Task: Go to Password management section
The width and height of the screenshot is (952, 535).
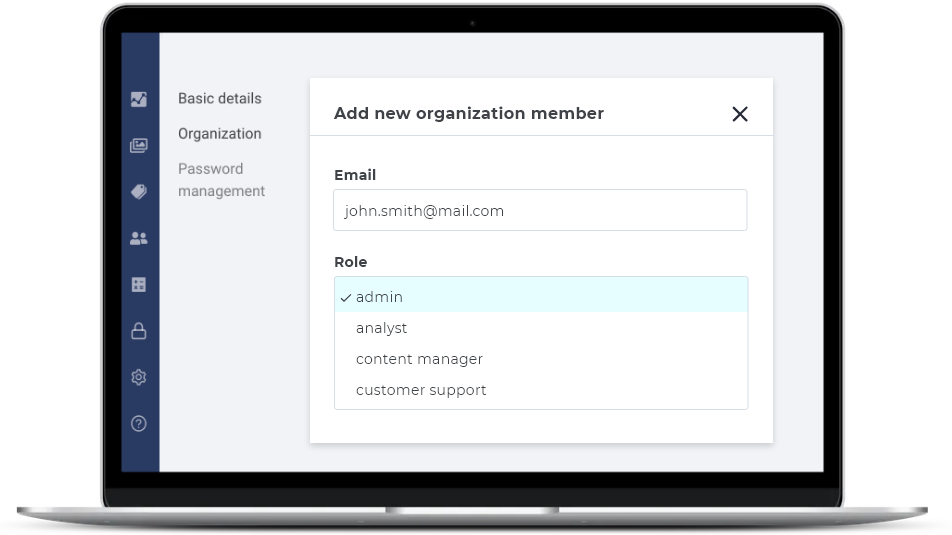Action: (221, 180)
